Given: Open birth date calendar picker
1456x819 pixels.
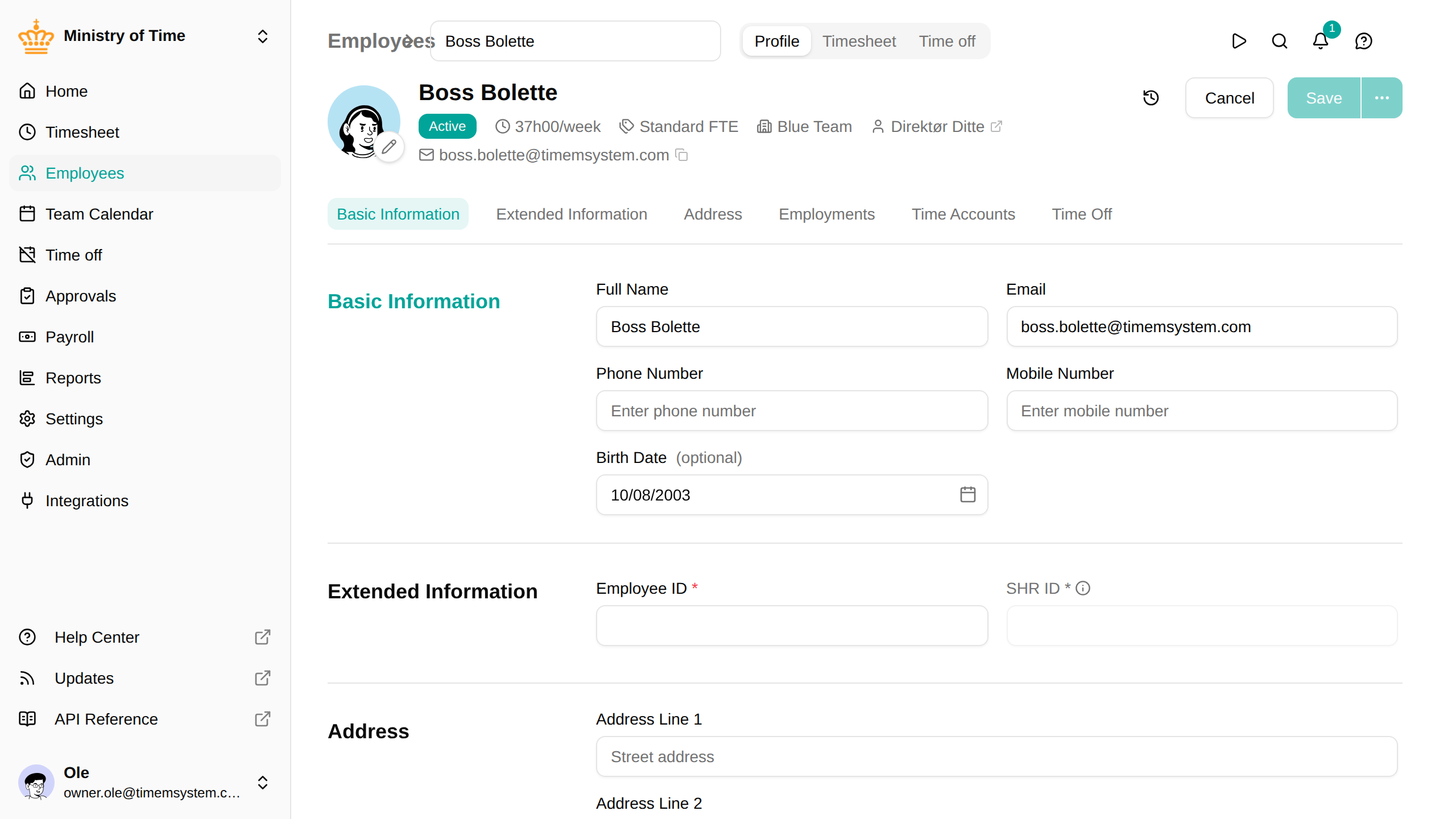Looking at the screenshot, I should click(x=968, y=494).
